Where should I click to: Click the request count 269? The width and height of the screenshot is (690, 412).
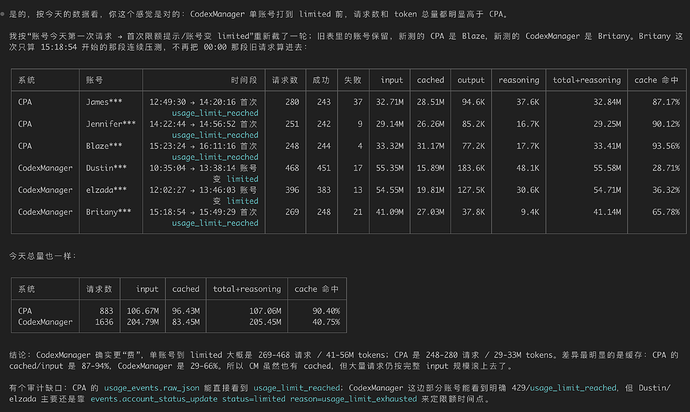(x=292, y=212)
